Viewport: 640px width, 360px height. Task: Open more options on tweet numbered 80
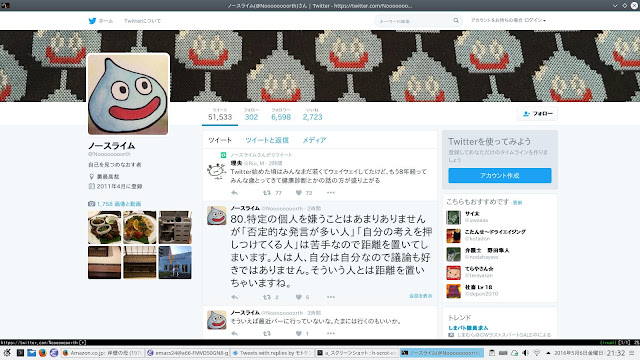click(x=331, y=297)
